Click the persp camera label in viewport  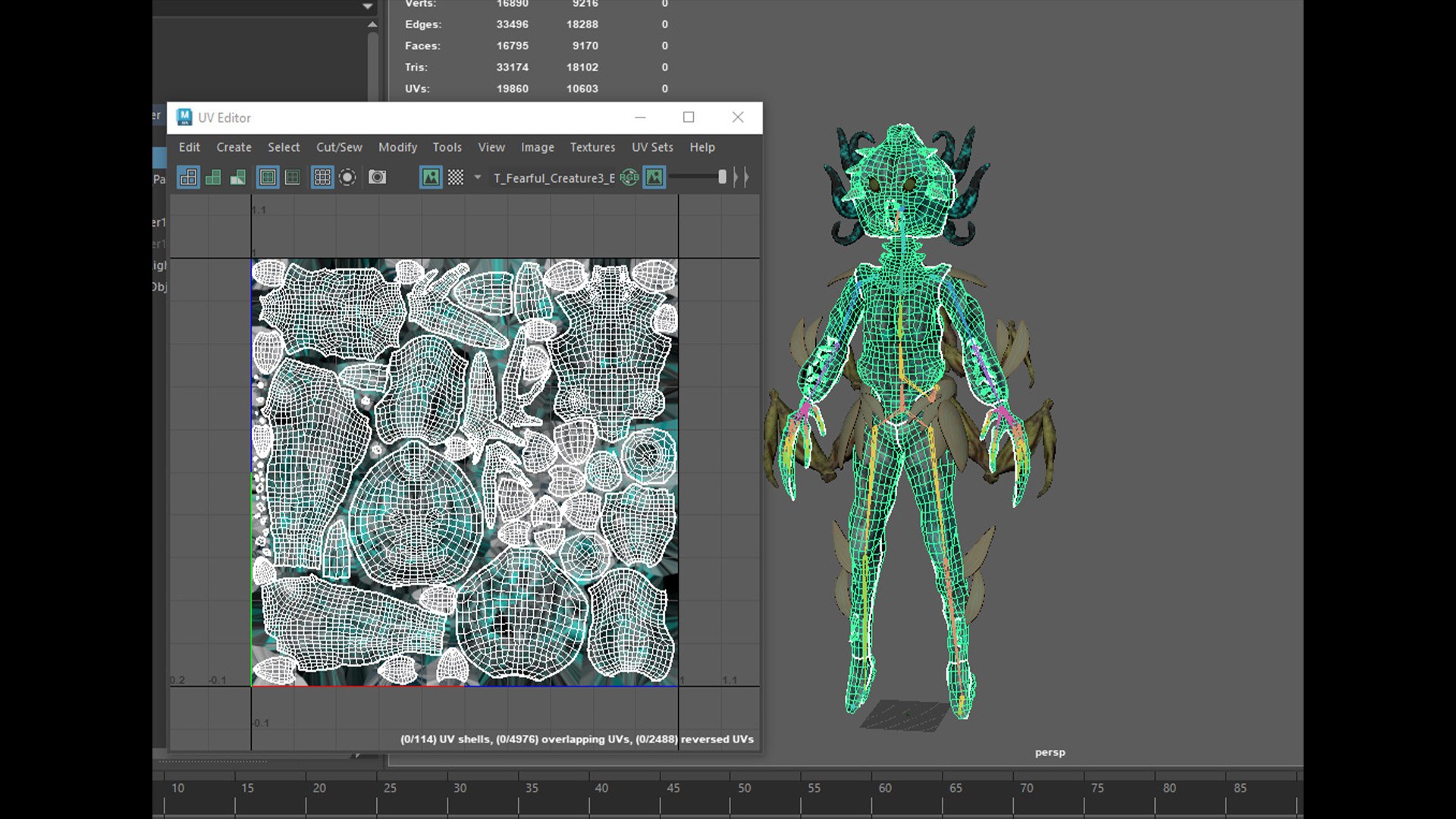(1050, 752)
